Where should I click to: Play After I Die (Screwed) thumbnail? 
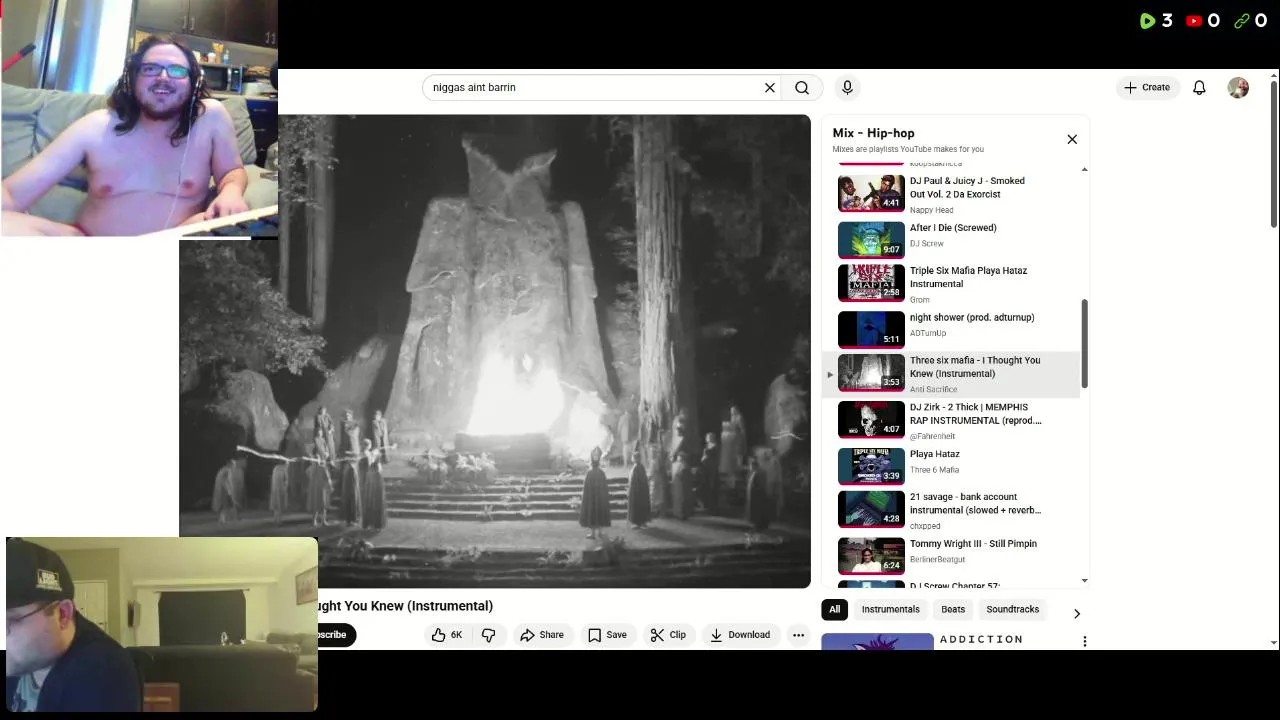[871, 240]
